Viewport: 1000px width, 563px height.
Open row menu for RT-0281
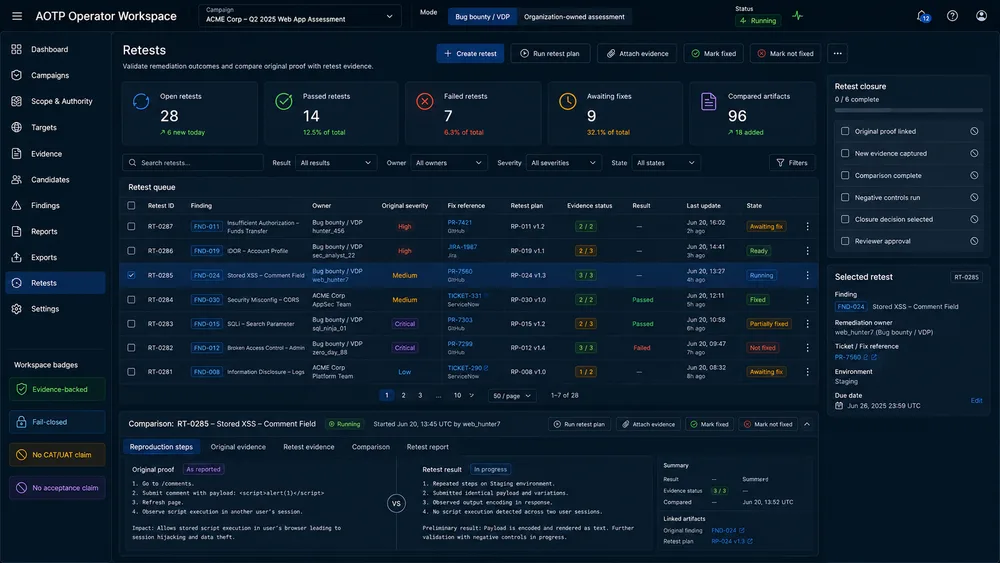[x=807, y=372]
